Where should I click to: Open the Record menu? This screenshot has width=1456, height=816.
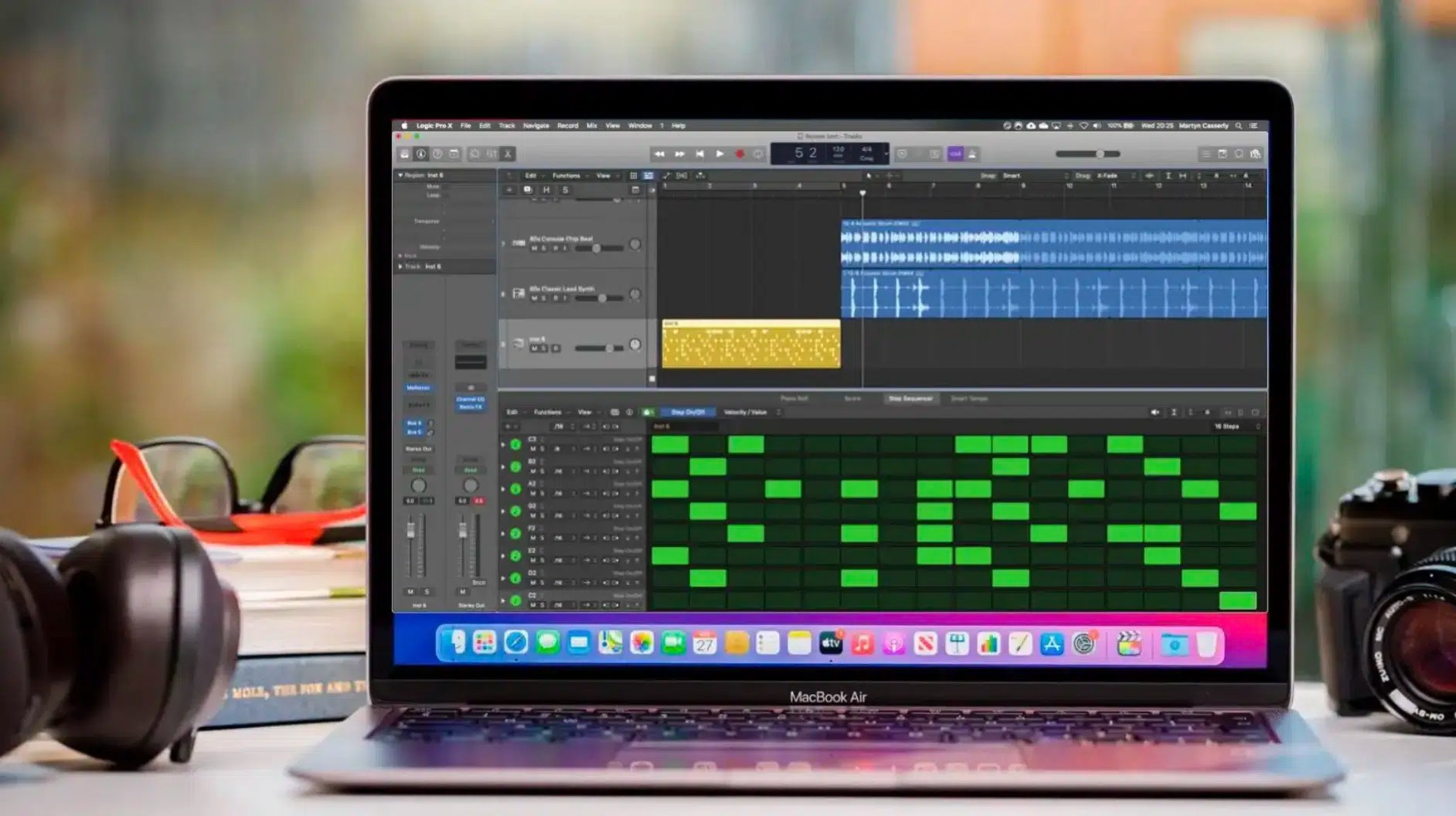[568, 125]
